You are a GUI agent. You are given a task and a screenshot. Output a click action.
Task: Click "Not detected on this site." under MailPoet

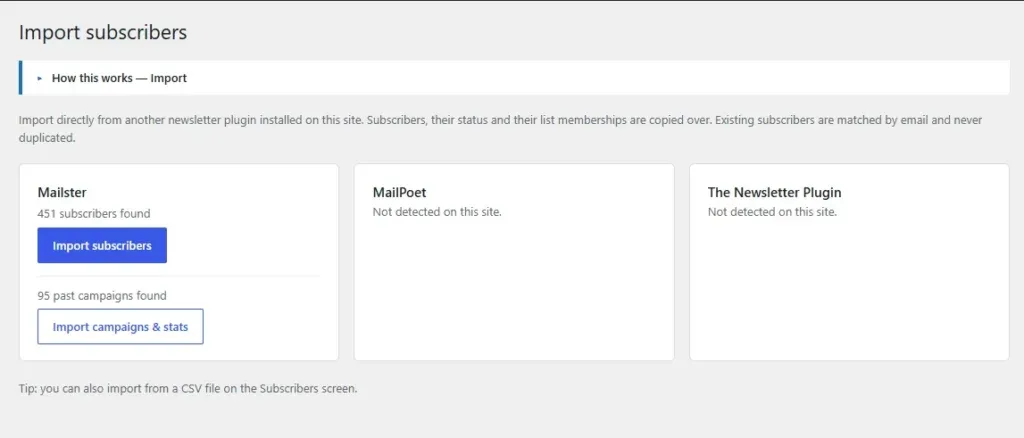point(437,212)
